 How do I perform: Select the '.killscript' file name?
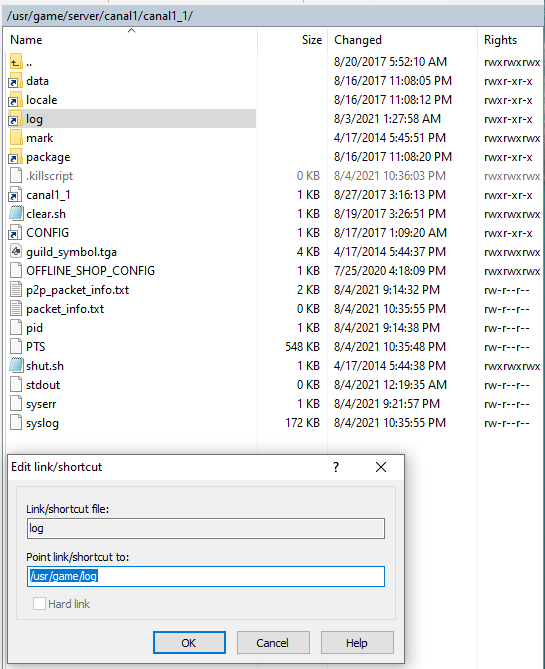pos(50,176)
